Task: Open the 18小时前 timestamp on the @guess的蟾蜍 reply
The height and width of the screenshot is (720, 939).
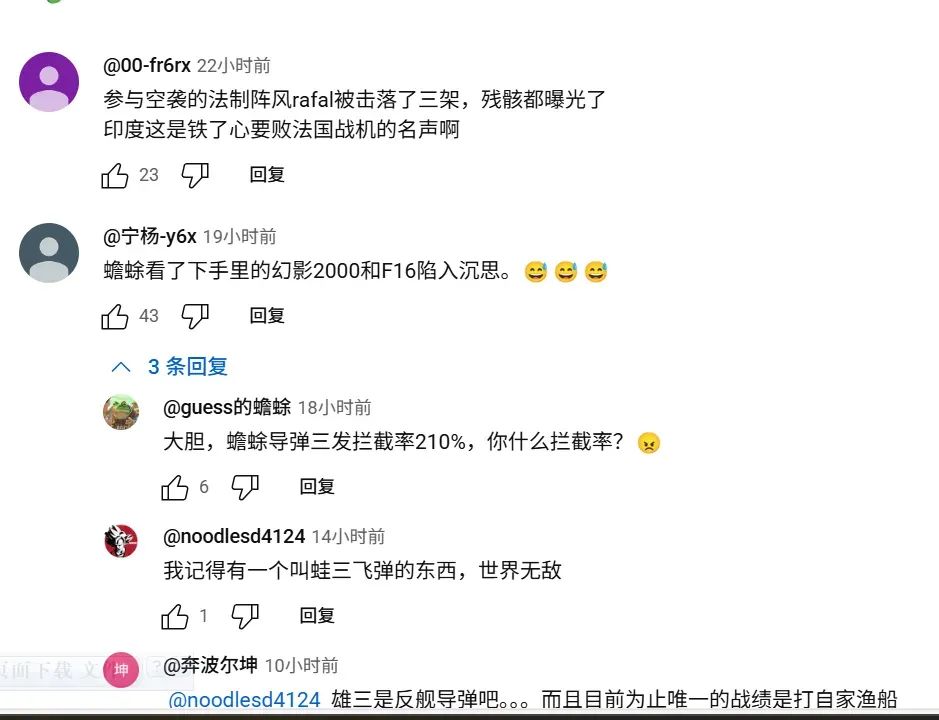Action: (335, 408)
